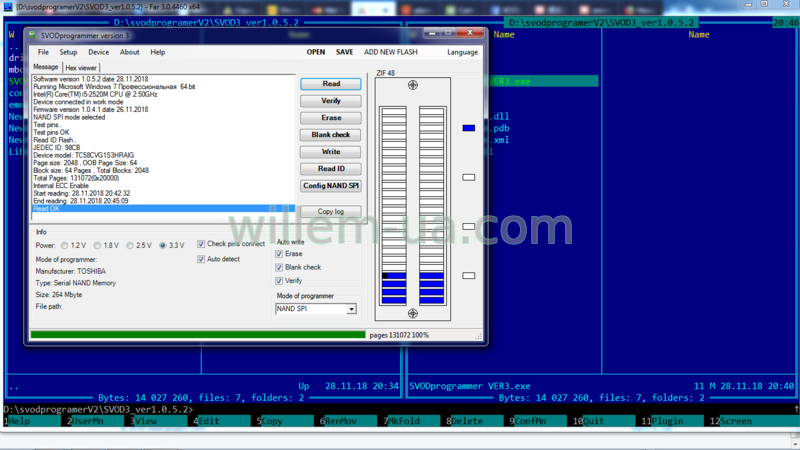The height and width of the screenshot is (450, 800).
Task: Click the Far Manager window title bar icon
Action: click(x=7, y=7)
